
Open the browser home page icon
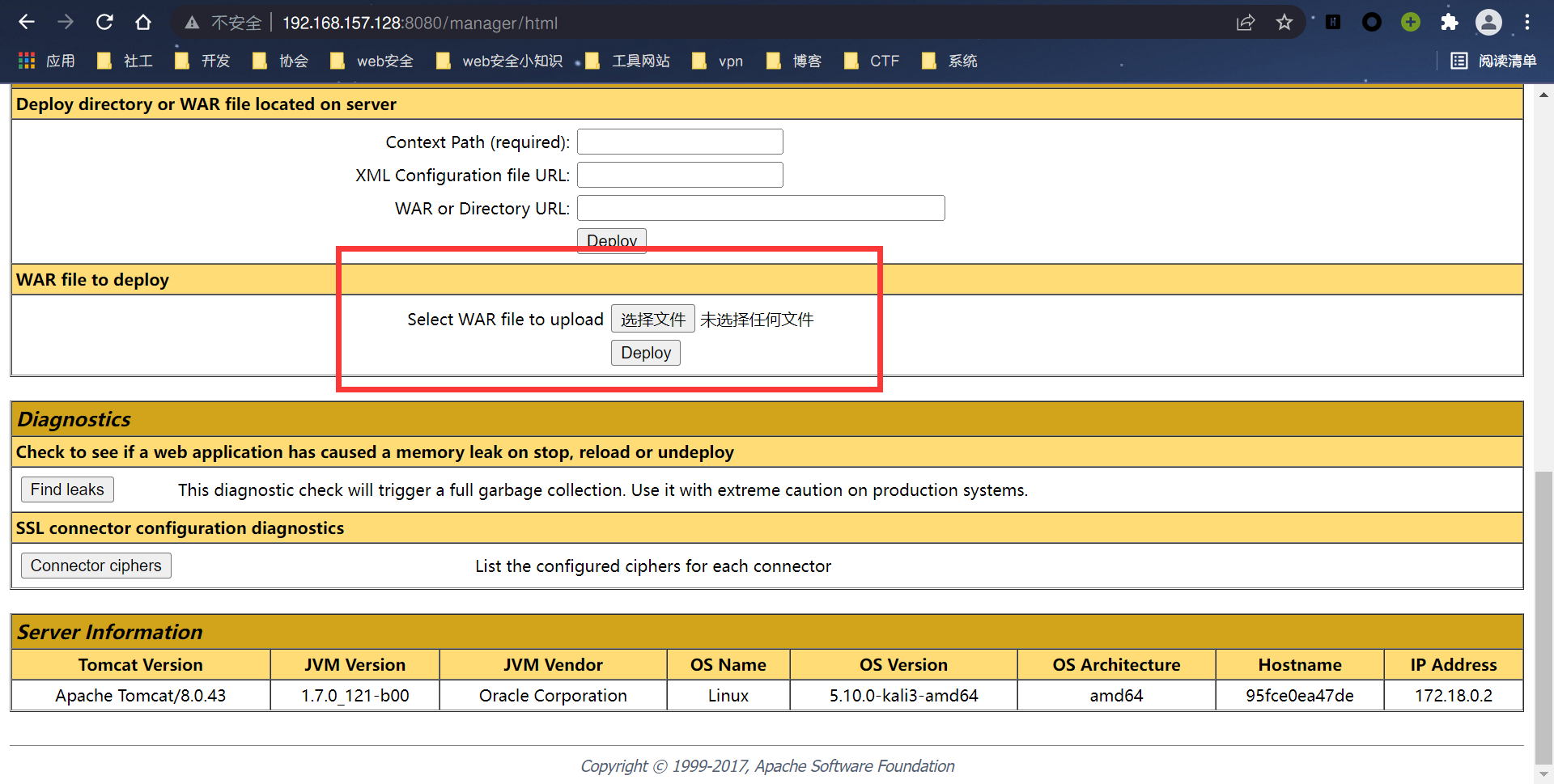point(143,23)
